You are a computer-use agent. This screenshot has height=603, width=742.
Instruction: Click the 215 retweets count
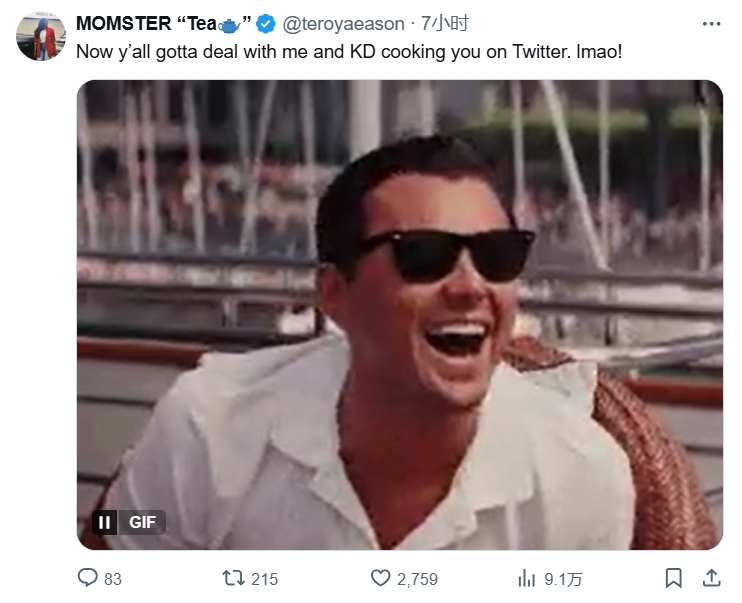tap(265, 579)
